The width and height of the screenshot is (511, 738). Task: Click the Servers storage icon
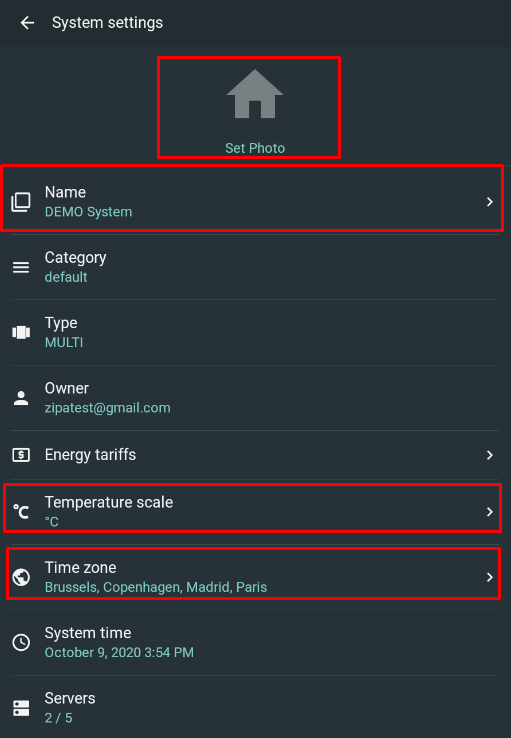click(x=21, y=708)
